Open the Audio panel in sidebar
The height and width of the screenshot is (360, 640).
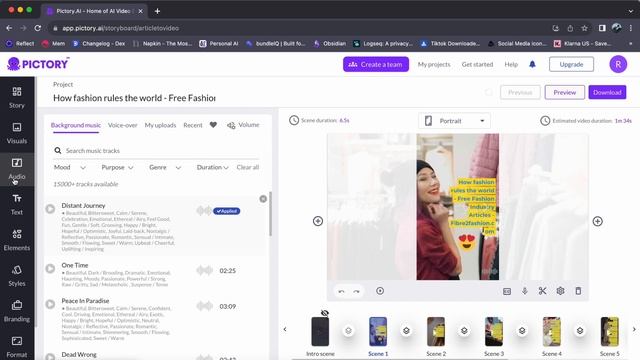(x=17, y=169)
